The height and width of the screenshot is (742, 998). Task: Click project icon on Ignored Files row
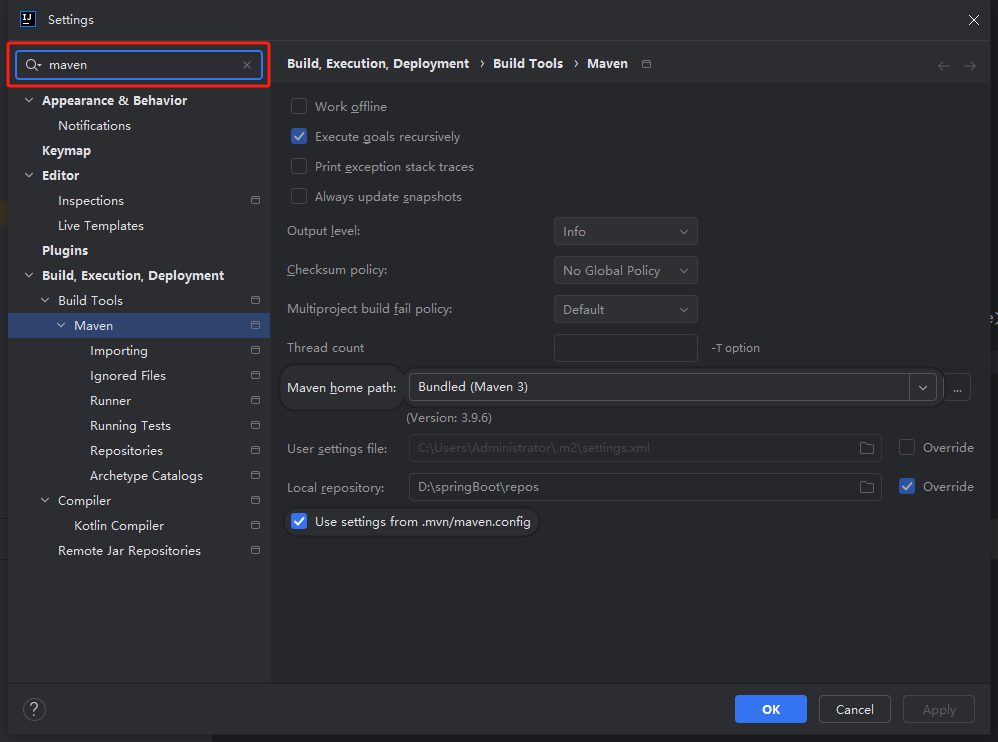(x=255, y=375)
